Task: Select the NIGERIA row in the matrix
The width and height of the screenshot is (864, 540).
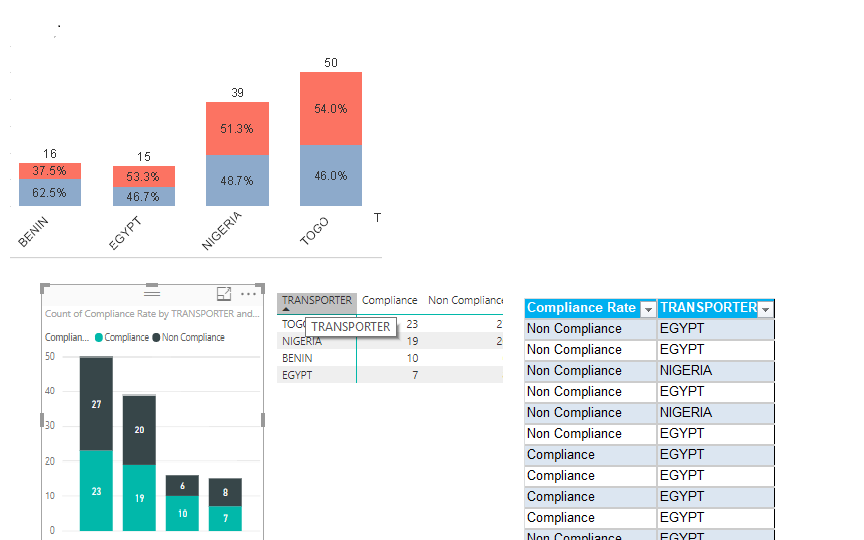Action: point(390,341)
